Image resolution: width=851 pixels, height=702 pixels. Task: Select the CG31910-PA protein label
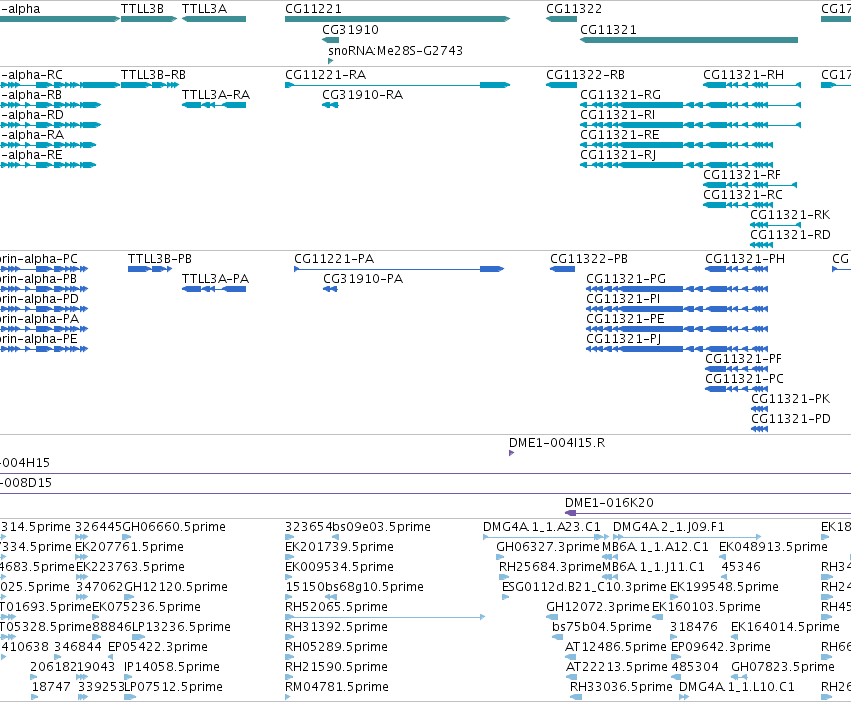[363, 279]
